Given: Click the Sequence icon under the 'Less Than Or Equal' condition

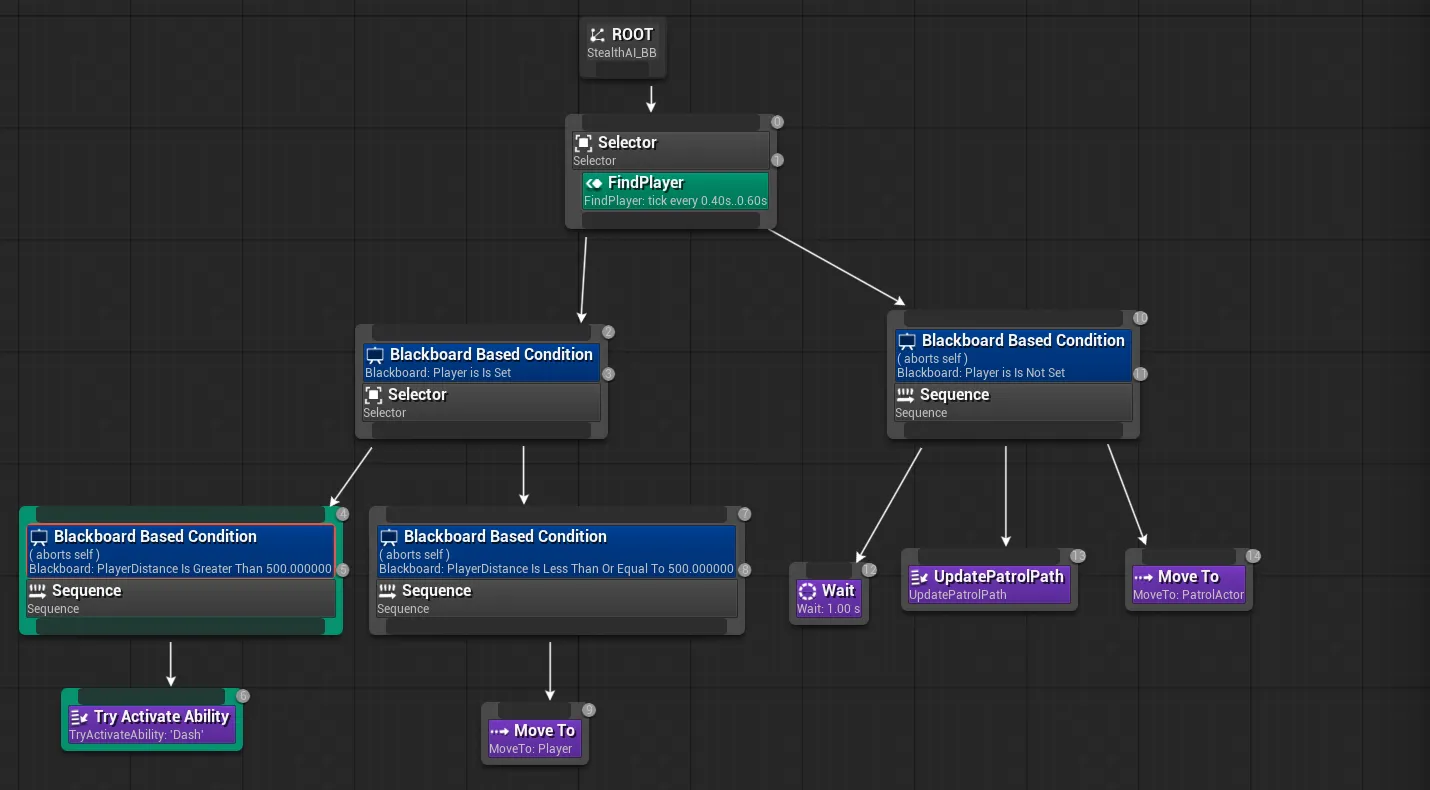Looking at the screenshot, I should (388, 591).
